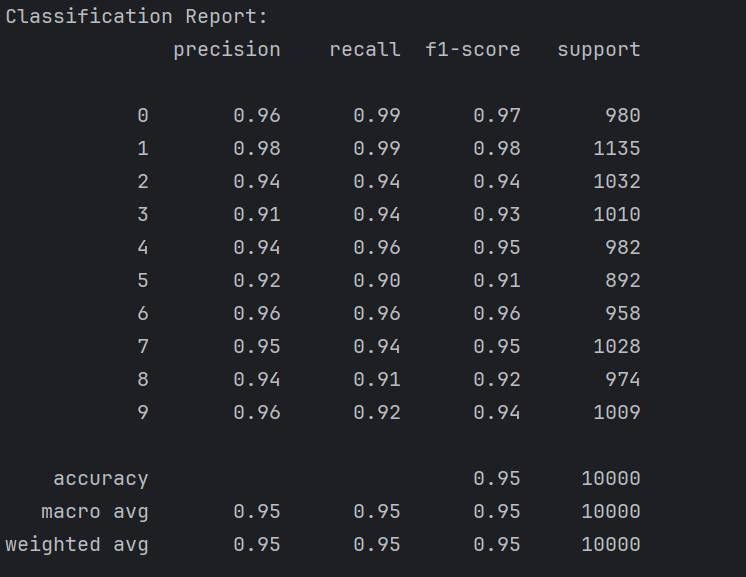Select precision value 0.91 for class 3

(x=257, y=215)
